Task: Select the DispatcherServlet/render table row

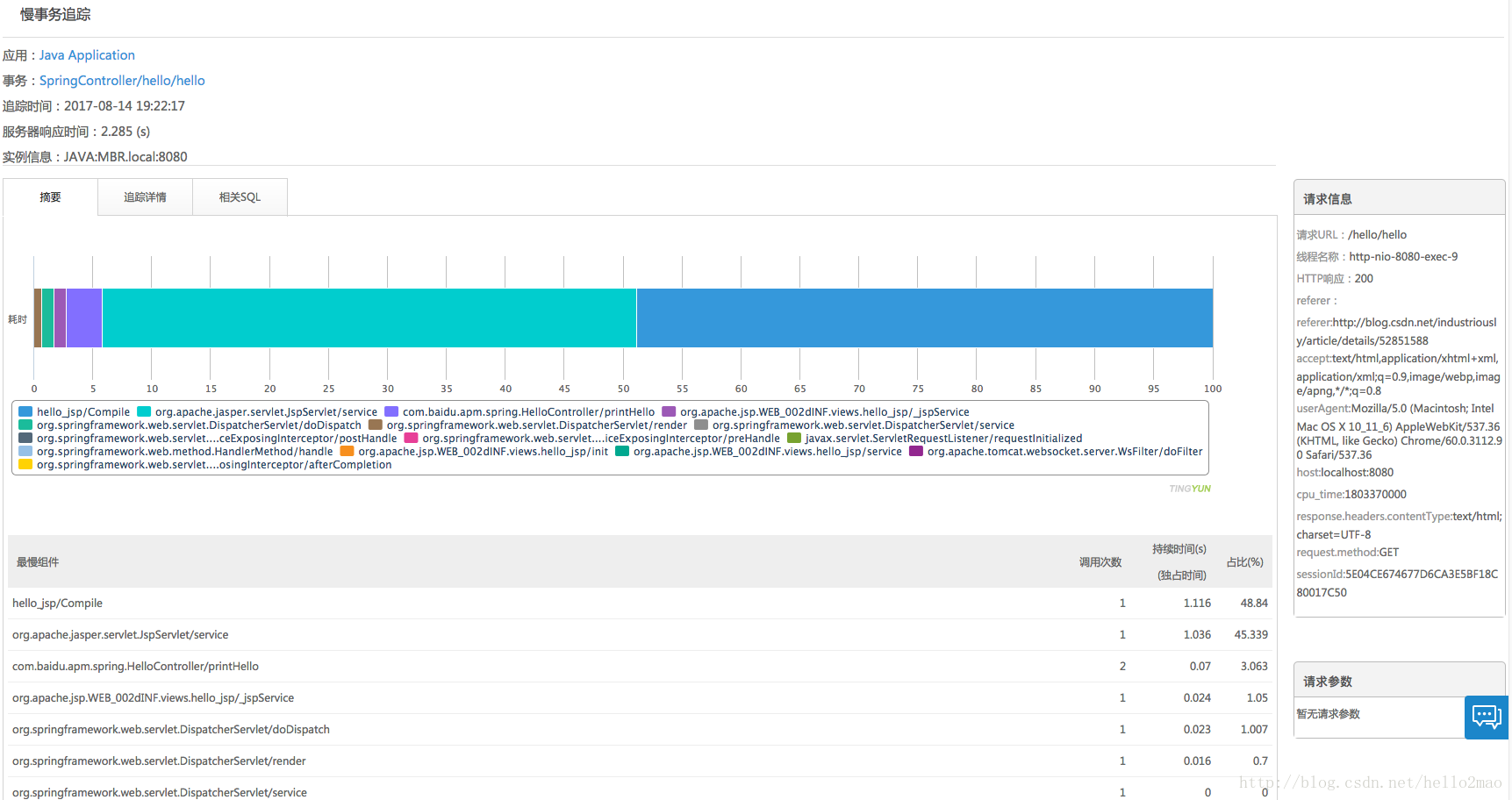Action: tap(640, 761)
